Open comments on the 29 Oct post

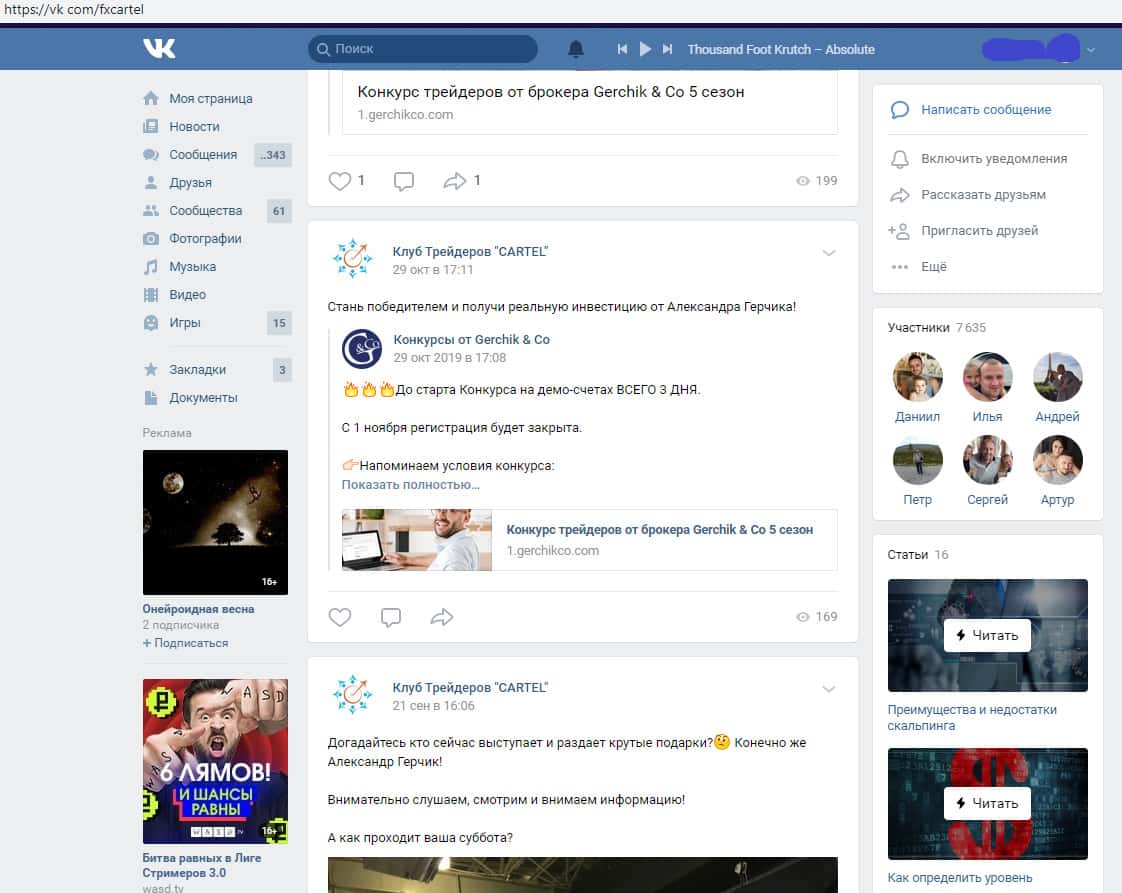tap(392, 617)
